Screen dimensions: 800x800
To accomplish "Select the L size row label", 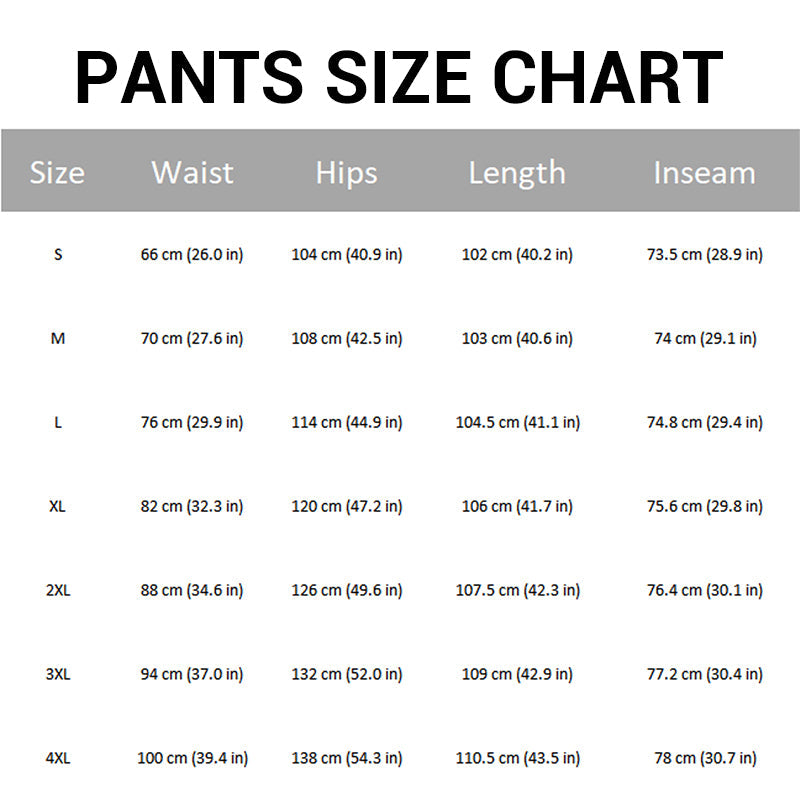I will tap(58, 422).
